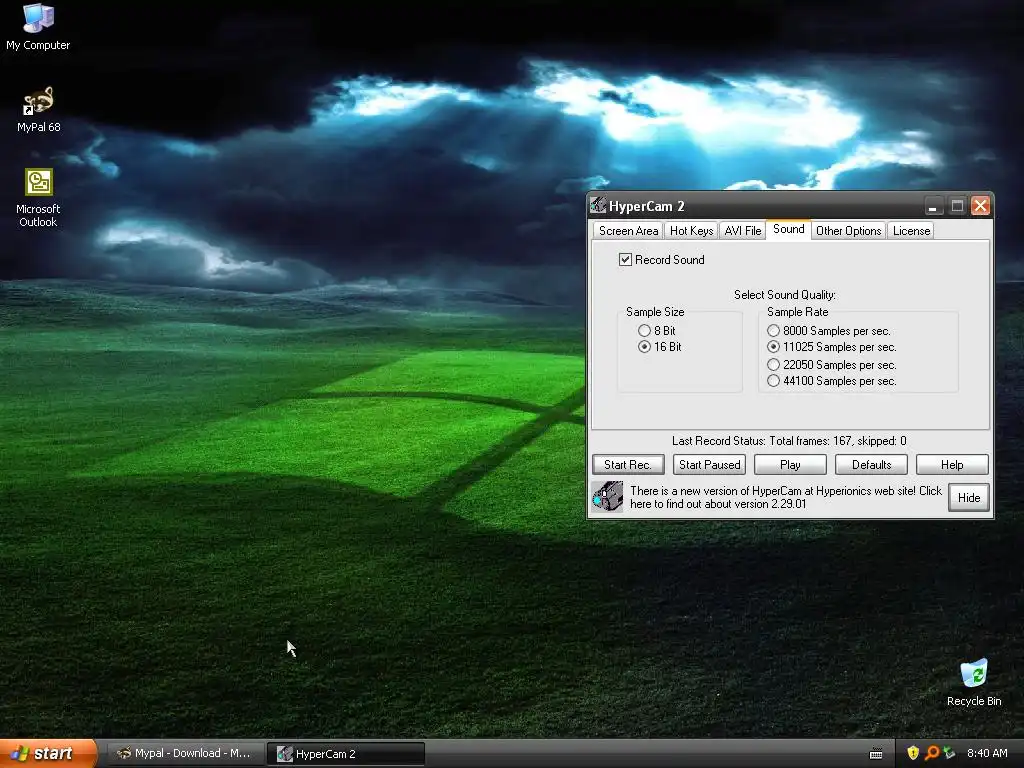The height and width of the screenshot is (768, 1024).
Task: Click the 8:40 AM system clock
Action: click(x=987, y=753)
